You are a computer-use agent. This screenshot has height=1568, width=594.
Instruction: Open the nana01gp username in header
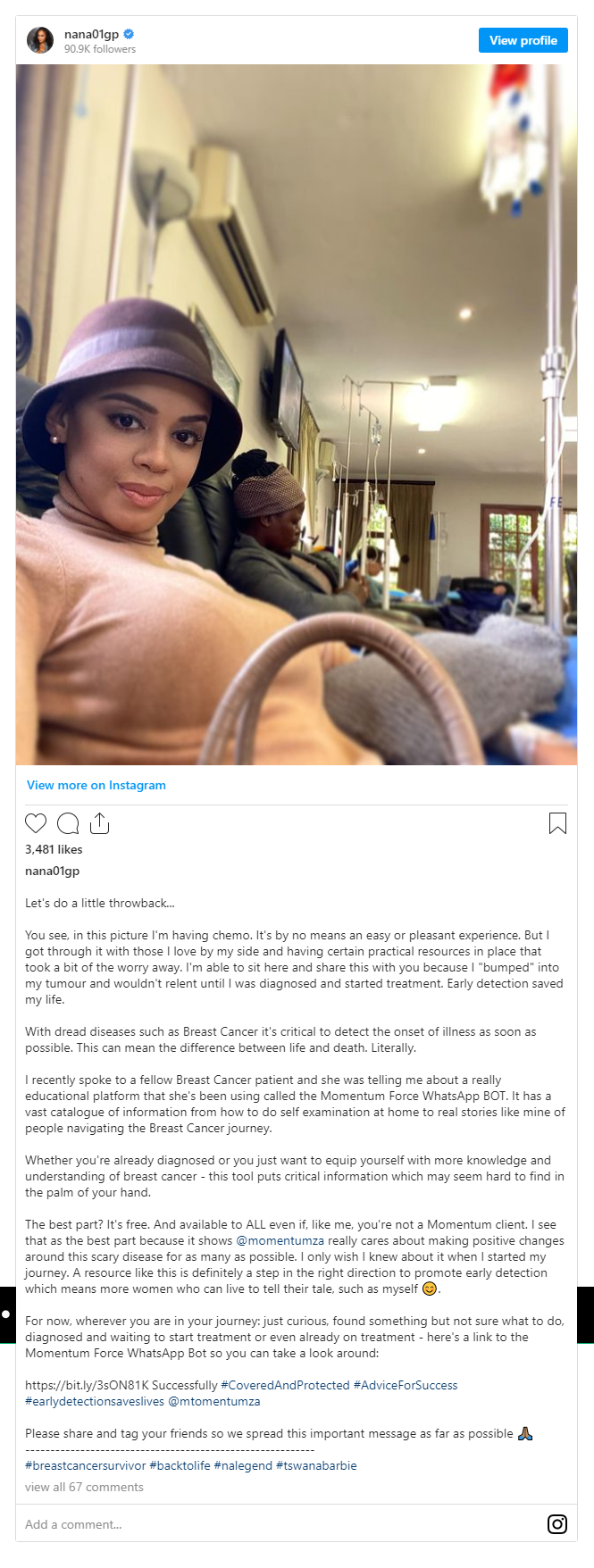[91, 34]
